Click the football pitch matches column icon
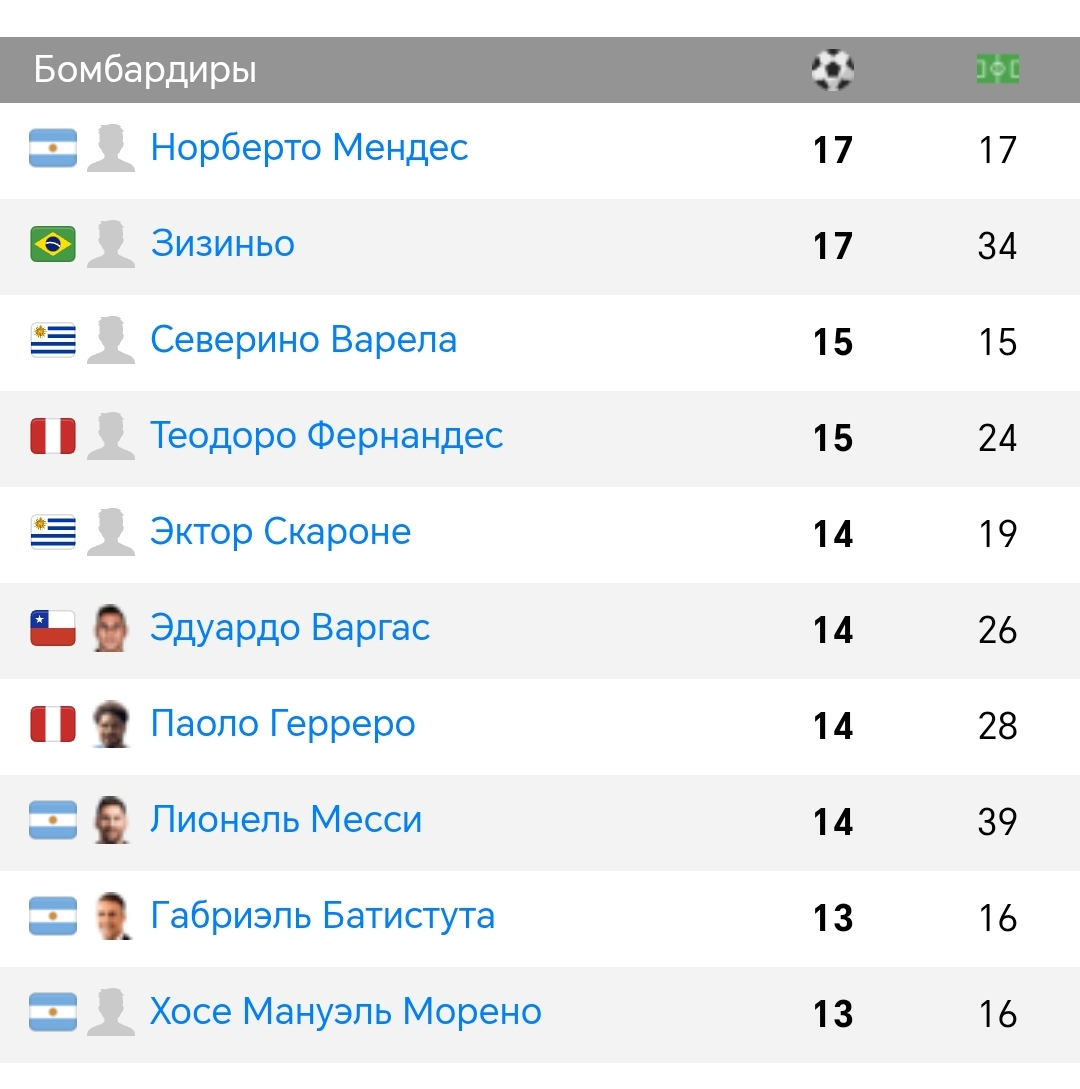Screen dimensions: 1080x1089 point(998,70)
